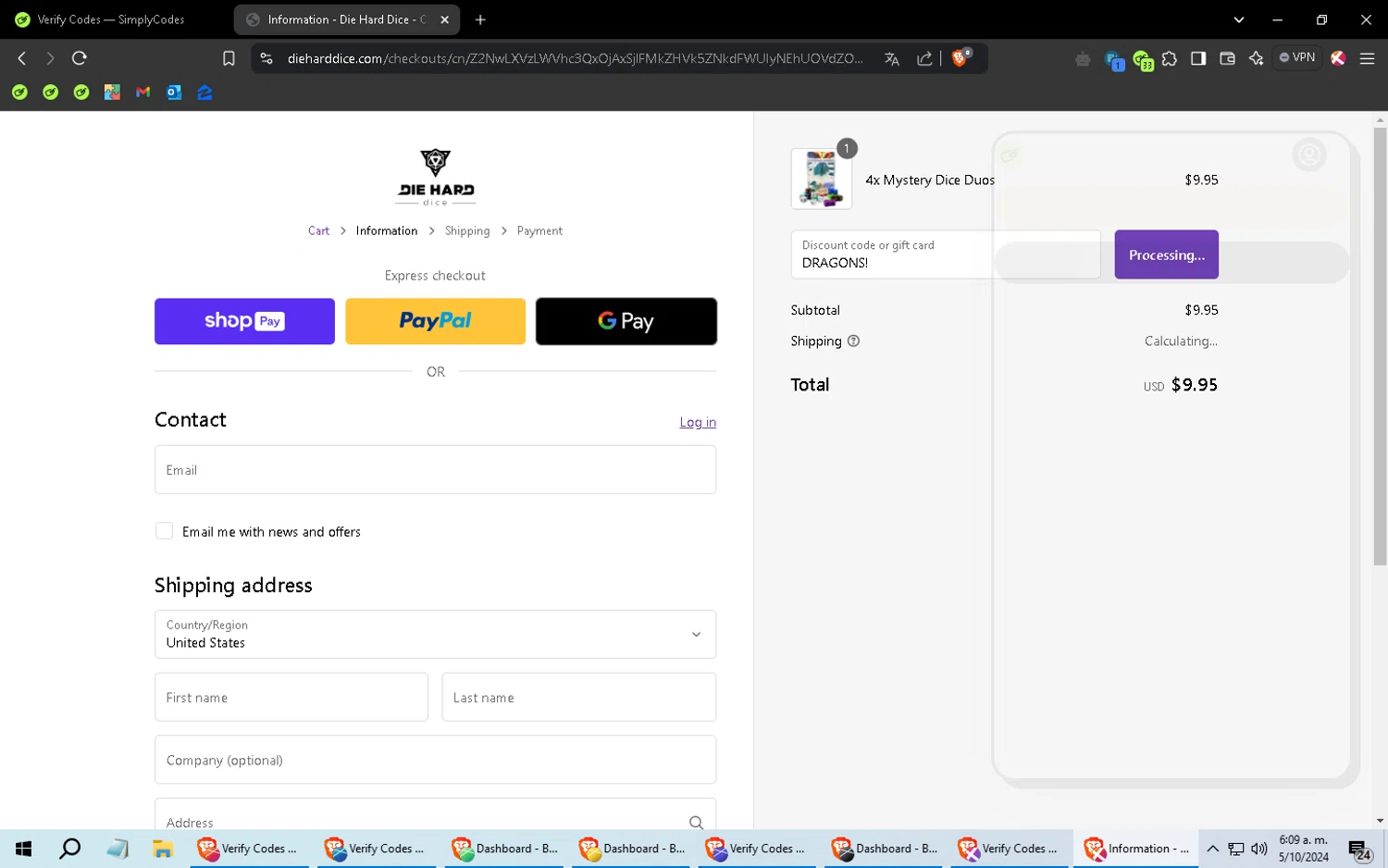Click the Last name field
The width and height of the screenshot is (1388, 868).
[578, 697]
